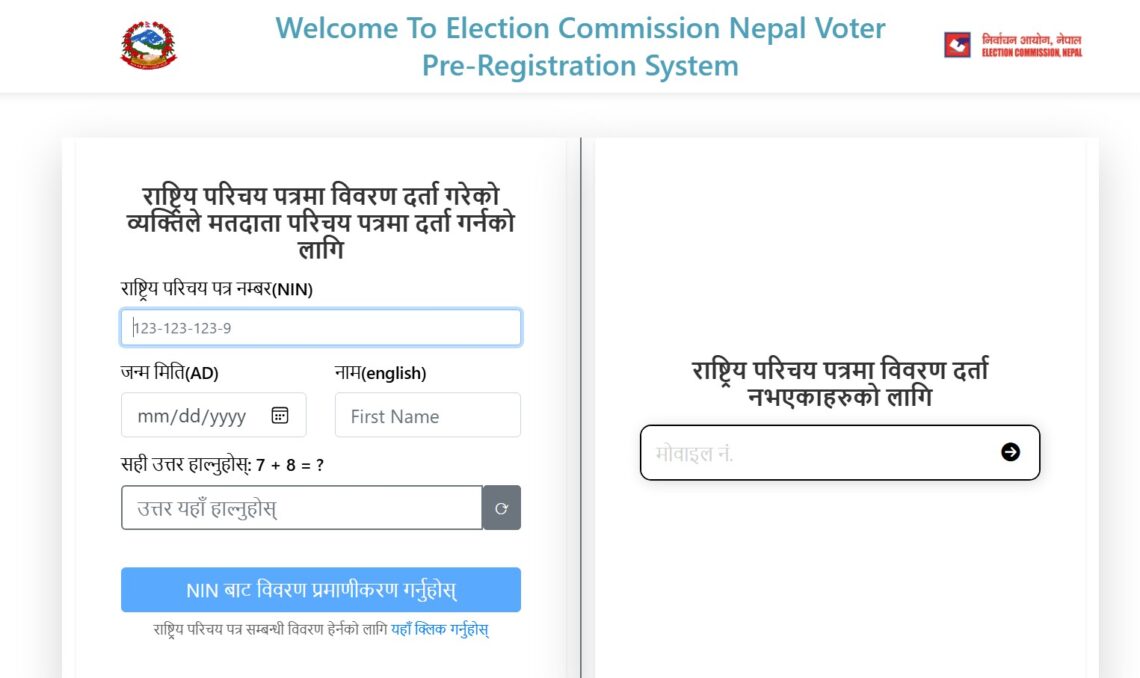Click the NIN field label text
The width and height of the screenshot is (1140, 678).
(x=216, y=289)
